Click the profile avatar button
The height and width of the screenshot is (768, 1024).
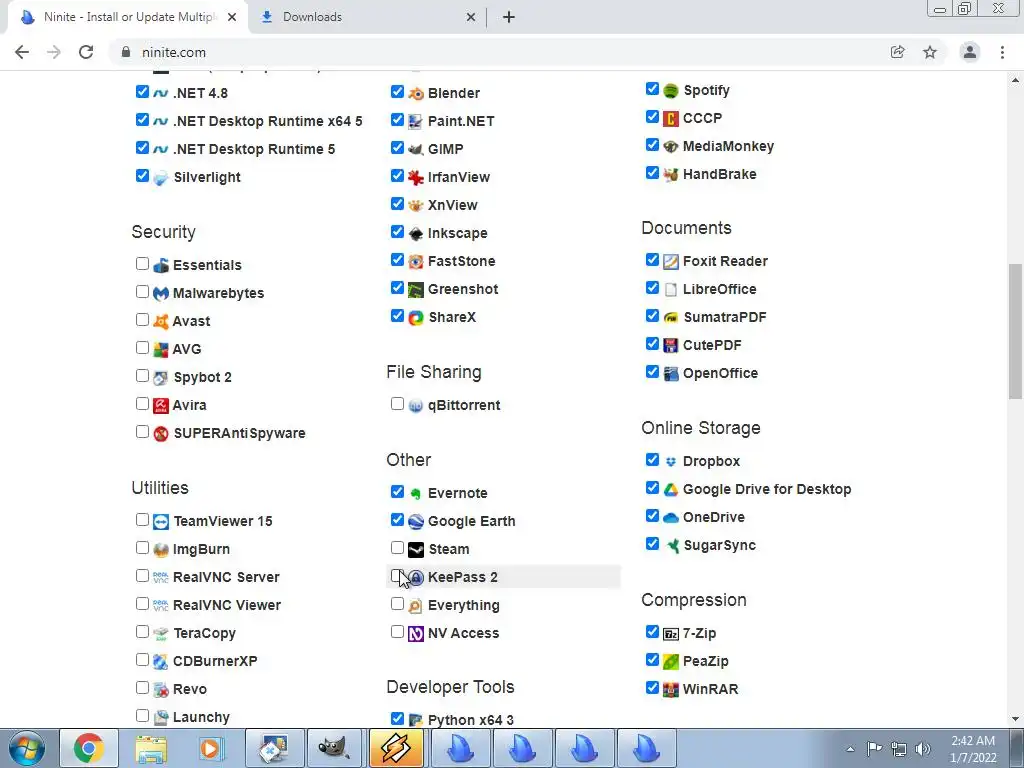[x=970, y=52]
